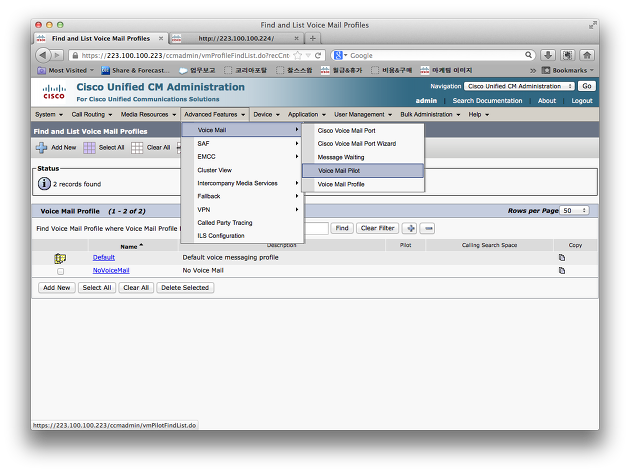Close the http://223.100.100.224/ tab
Viewport: 630px width, 473px height.
click(x=297, y=38)
